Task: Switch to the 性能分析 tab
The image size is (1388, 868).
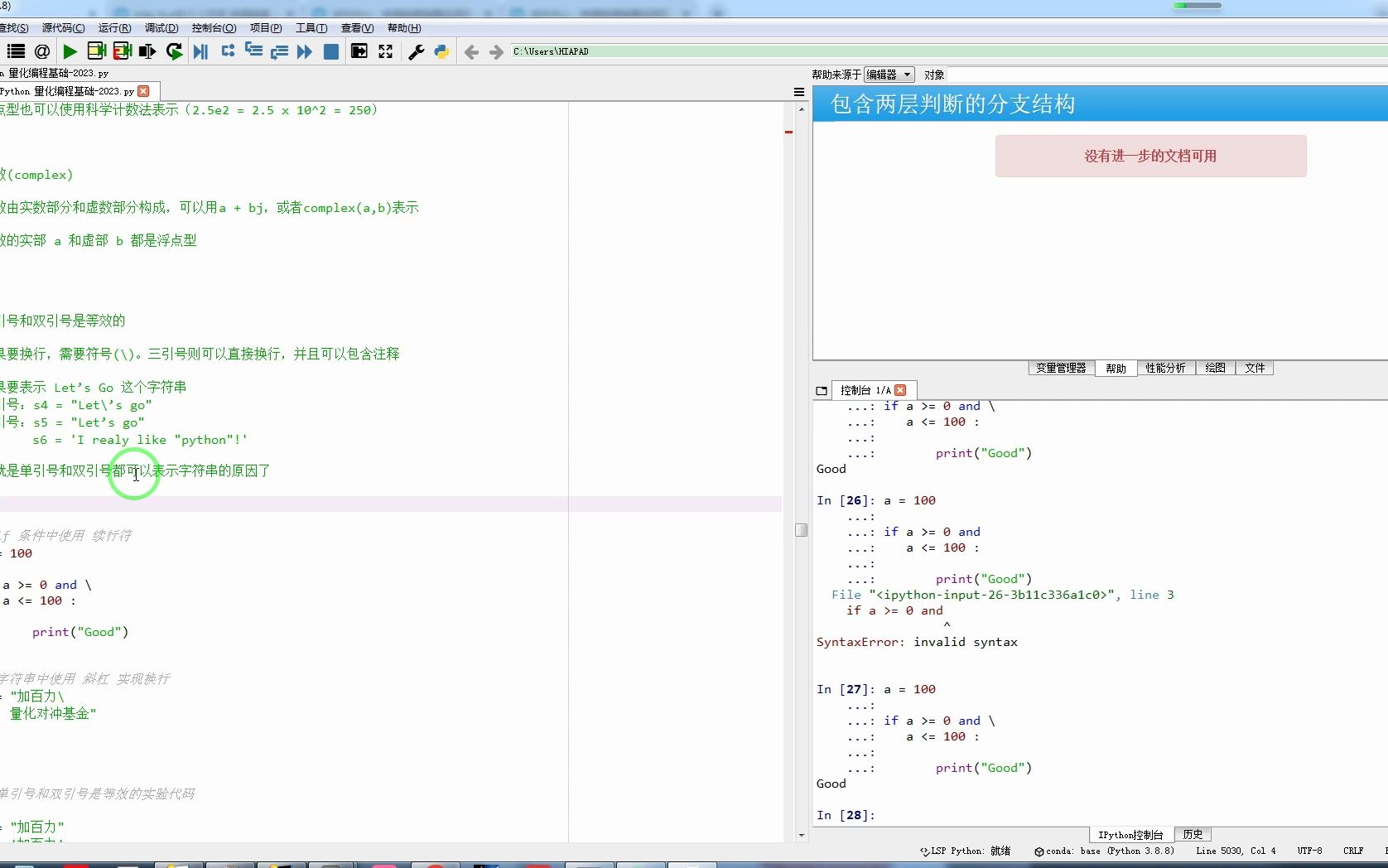Action: tap(1166, 368)
